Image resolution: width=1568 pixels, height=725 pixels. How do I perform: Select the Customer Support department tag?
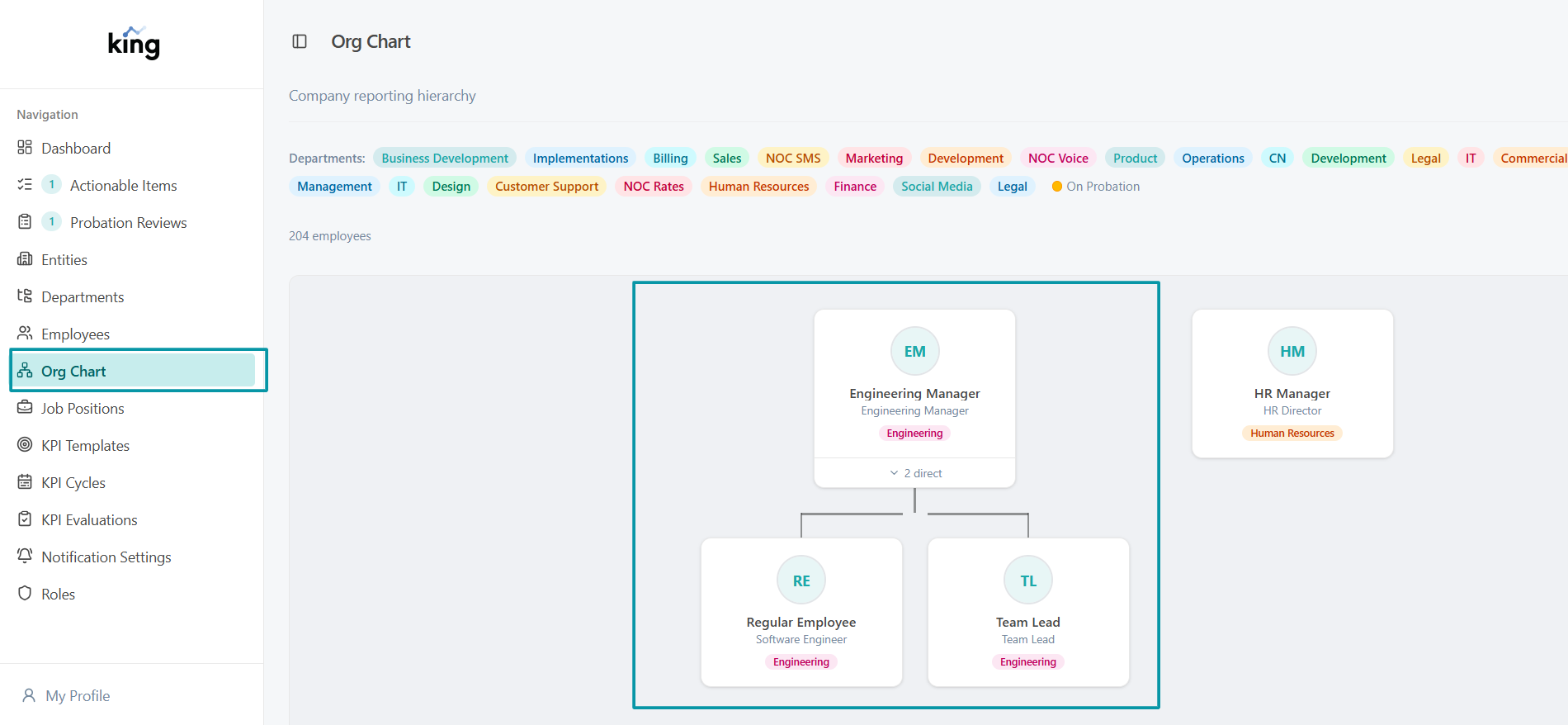(x=546, y=186)
